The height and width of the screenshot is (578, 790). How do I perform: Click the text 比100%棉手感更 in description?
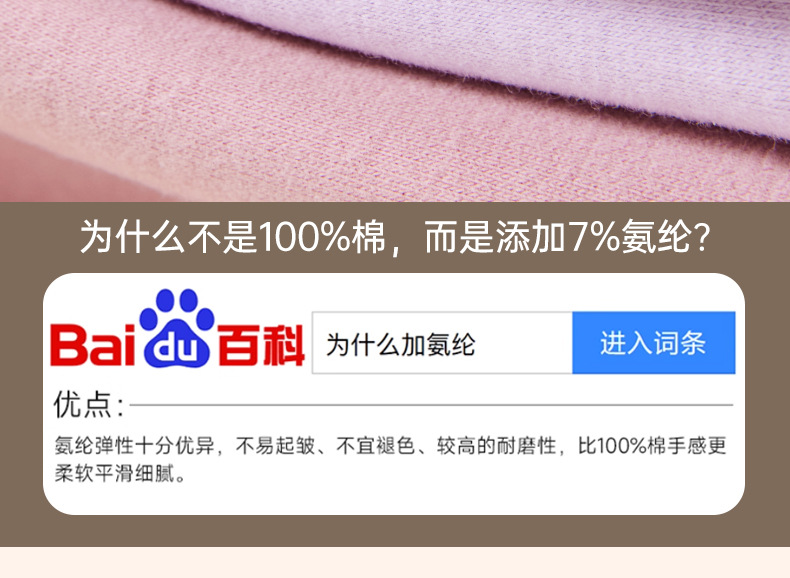click(x=652, y=446)
